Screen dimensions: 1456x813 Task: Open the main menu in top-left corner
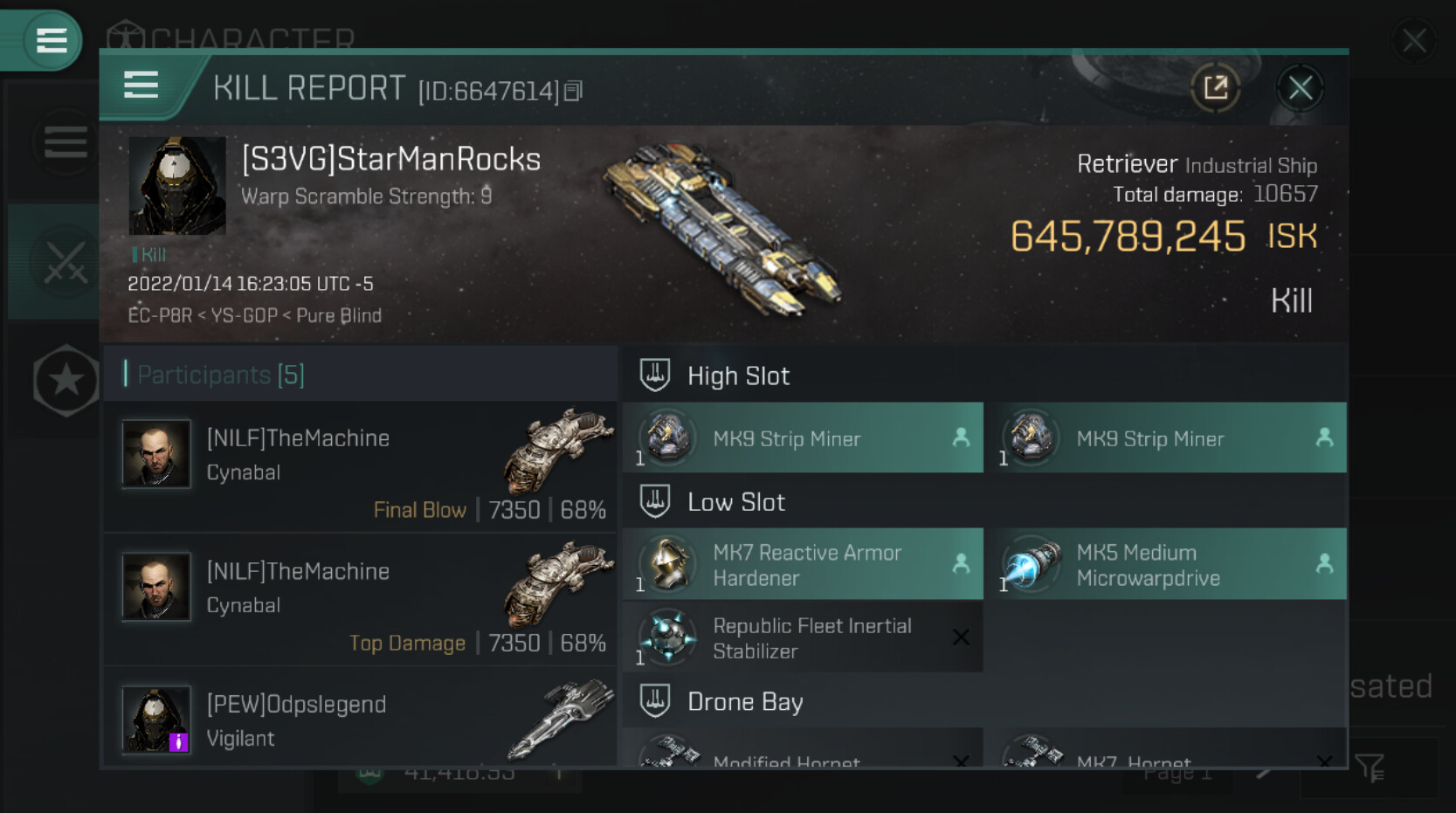pos(51,40)
